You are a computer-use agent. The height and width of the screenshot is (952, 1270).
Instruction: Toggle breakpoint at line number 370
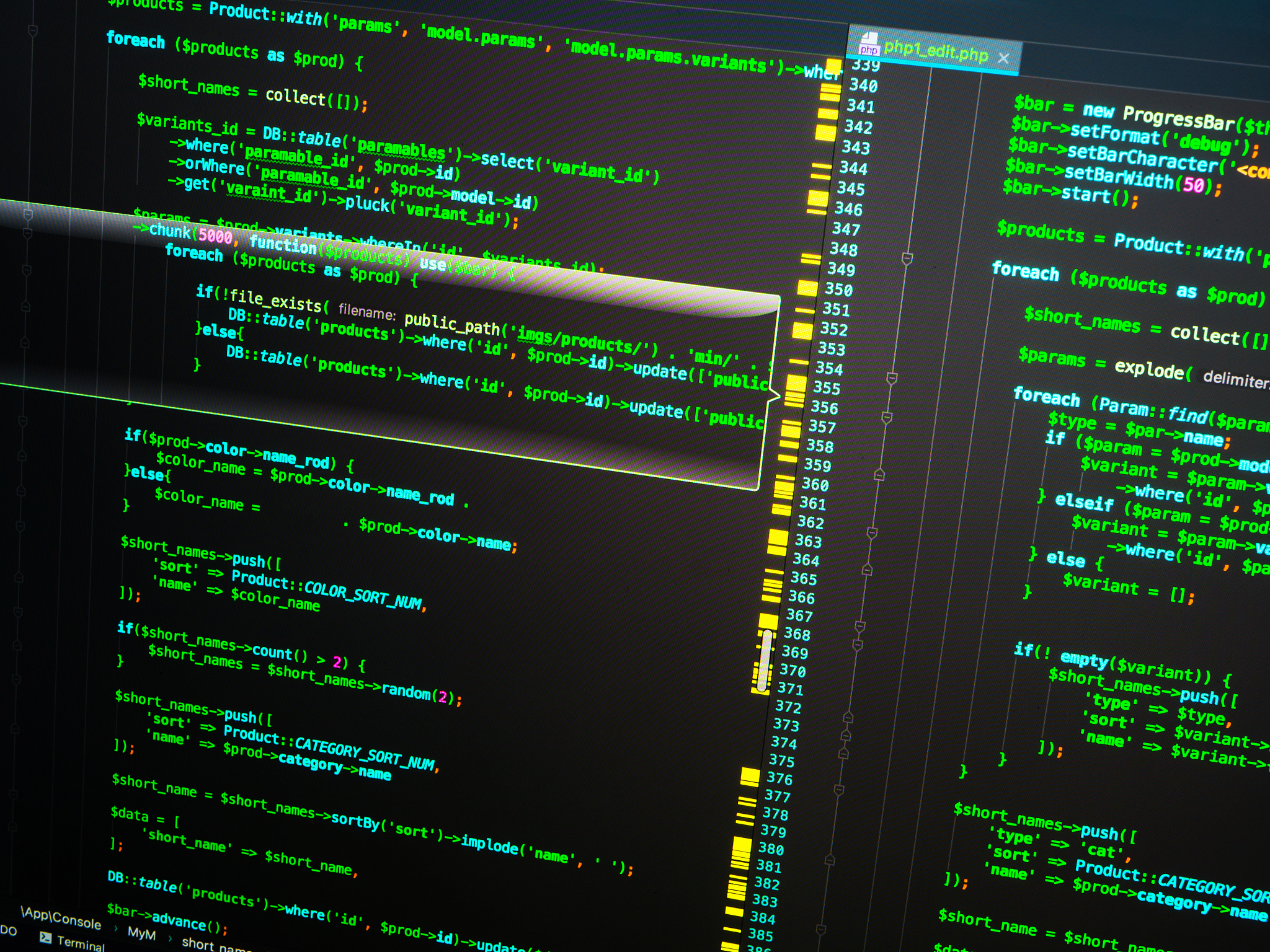793,671
